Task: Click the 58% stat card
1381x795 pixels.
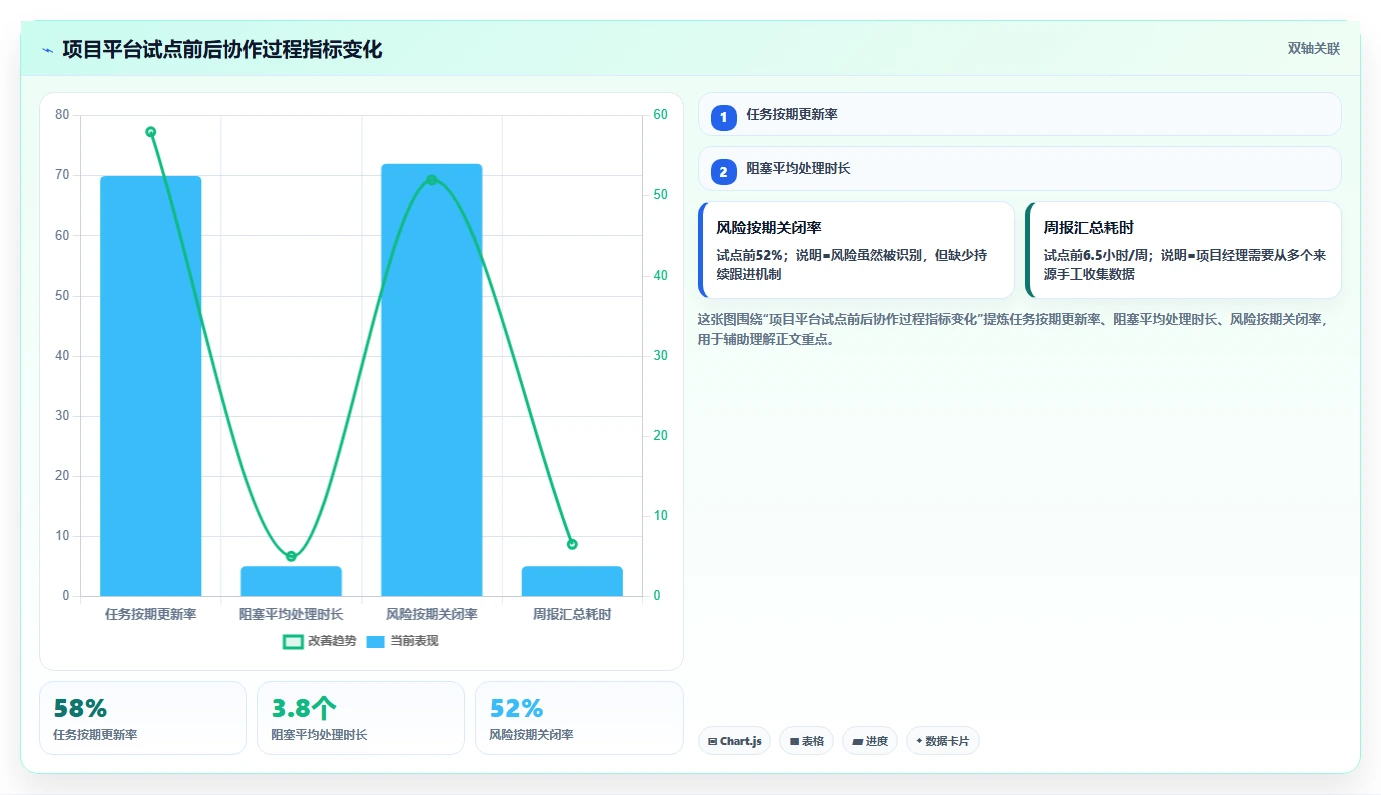Action: pos(143,718)
